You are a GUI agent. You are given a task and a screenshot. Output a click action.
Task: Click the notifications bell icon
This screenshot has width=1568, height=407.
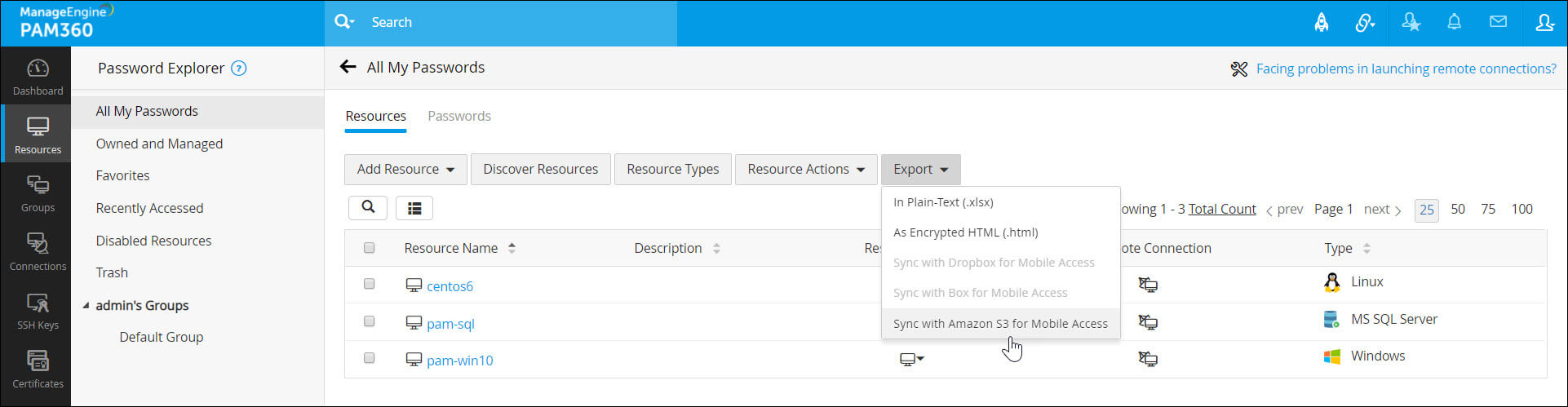click(1454, 23)
